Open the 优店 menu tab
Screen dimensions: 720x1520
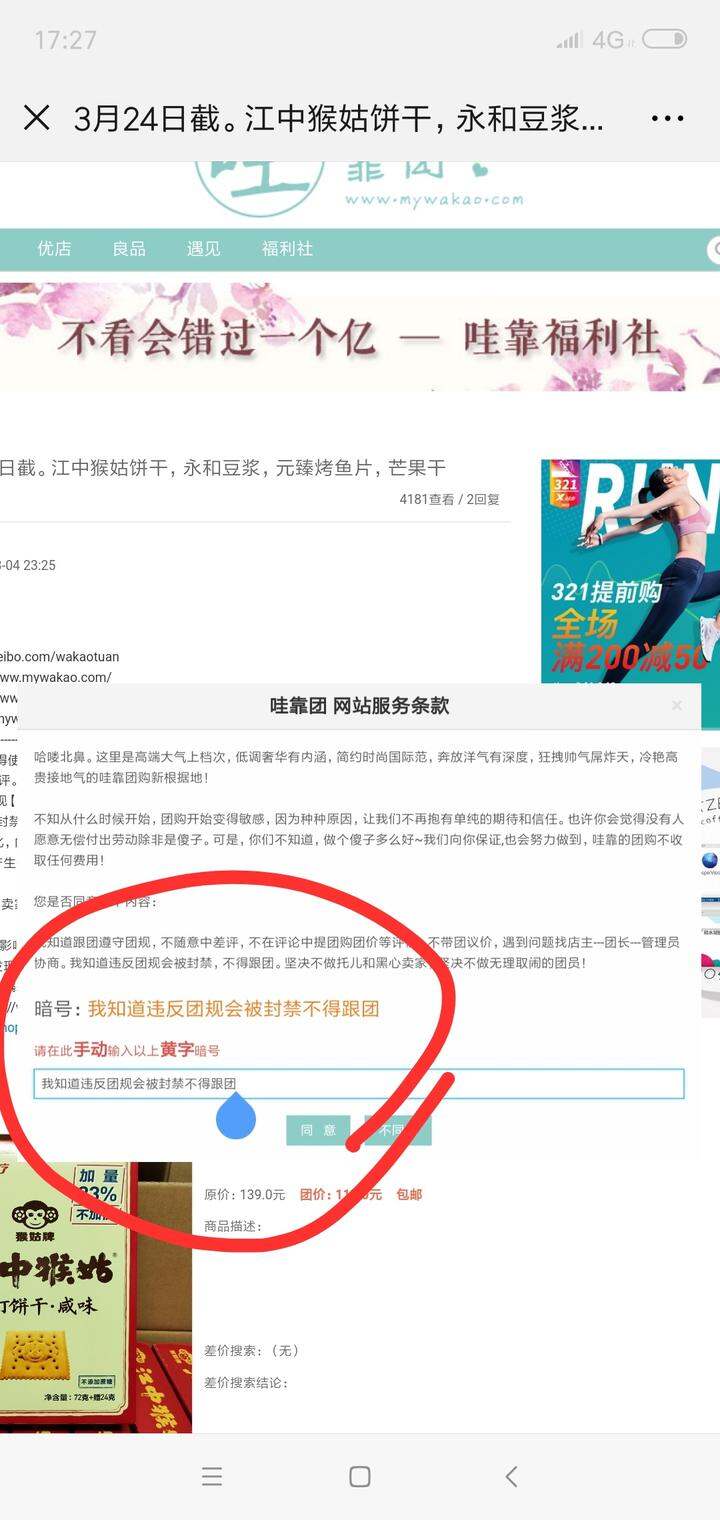click(x=54, y=249)
